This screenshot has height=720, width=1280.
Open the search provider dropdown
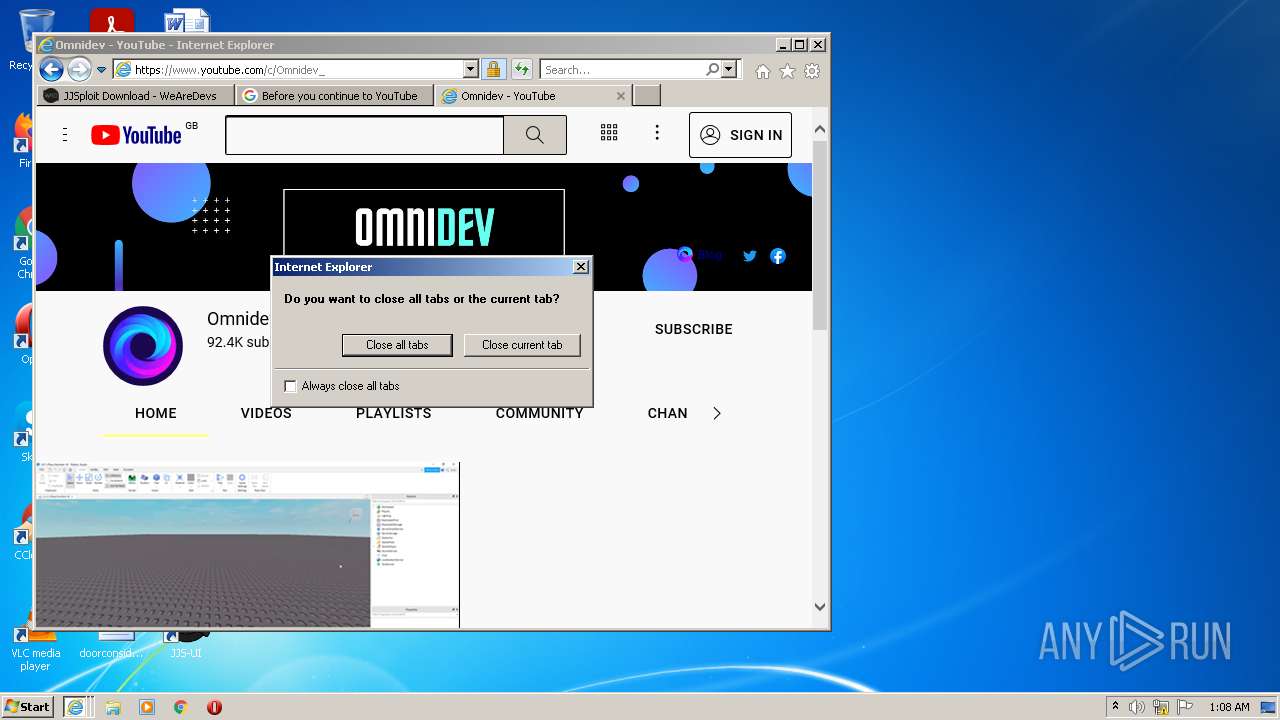[729, 69]
